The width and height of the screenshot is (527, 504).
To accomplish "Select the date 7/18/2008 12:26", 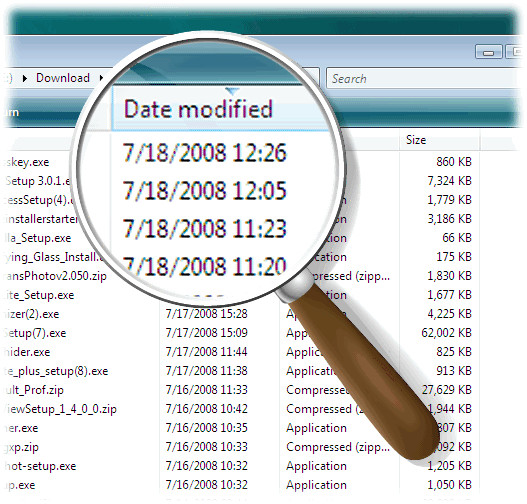I will click(x=204, y=153).
